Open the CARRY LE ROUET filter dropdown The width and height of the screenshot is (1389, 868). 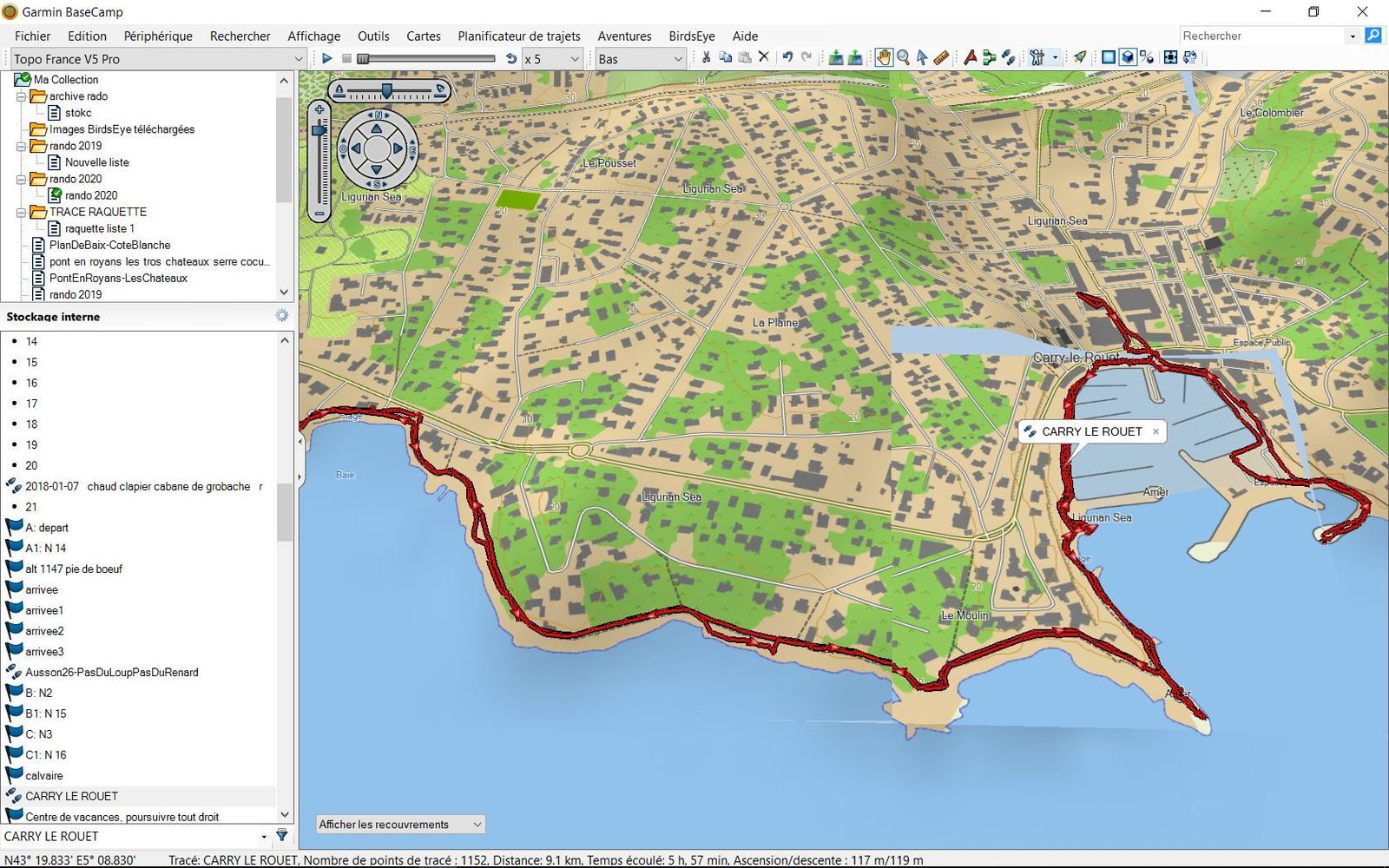(264, 837)
